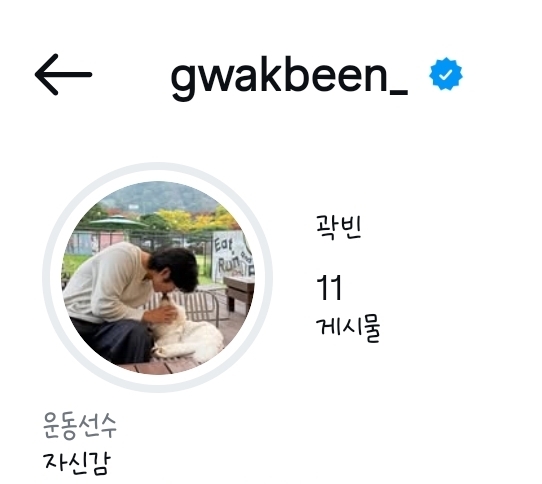
Task: Tap the post count number 11
Action: [x=329, y=288]
